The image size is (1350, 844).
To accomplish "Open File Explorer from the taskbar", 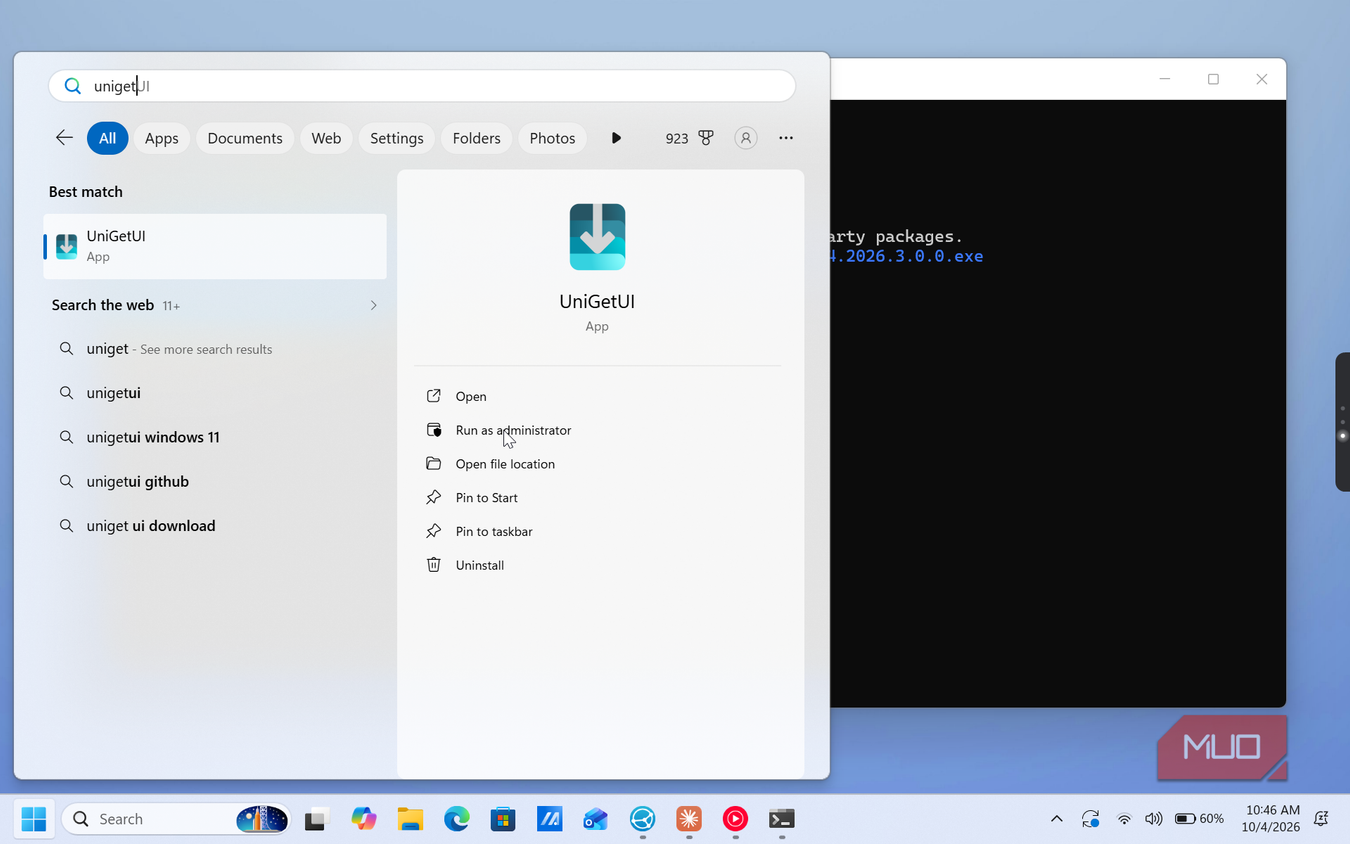I will (x=410, y=819).
